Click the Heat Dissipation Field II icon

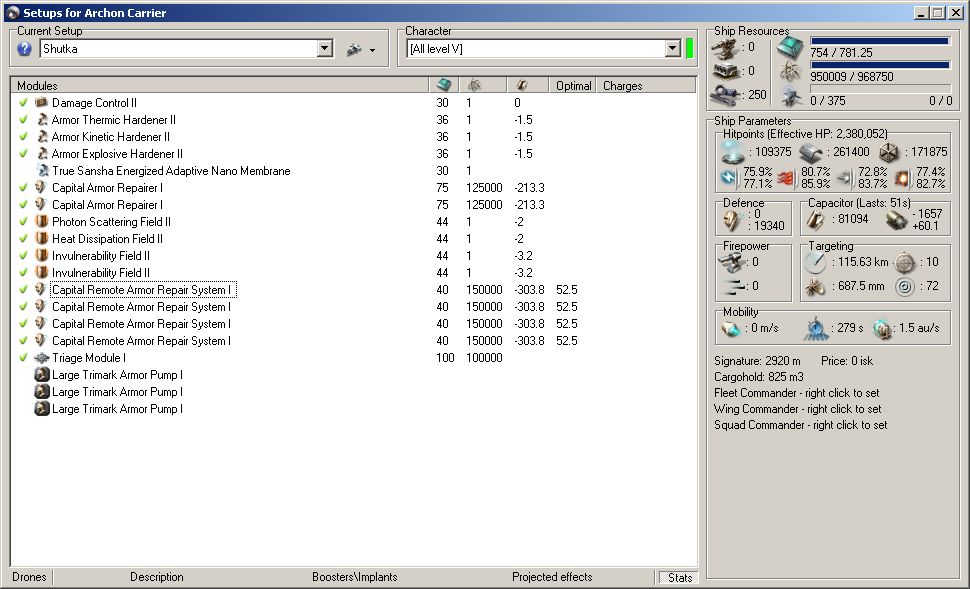(x=42, y=239)
